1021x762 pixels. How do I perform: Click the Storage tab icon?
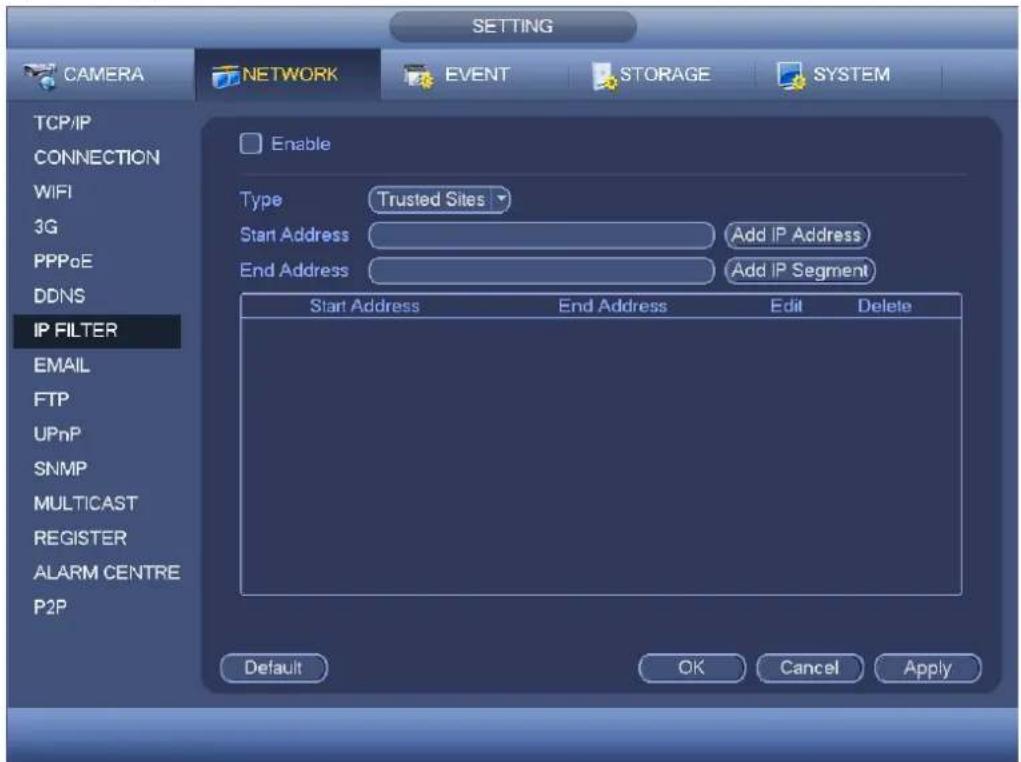point(604,76)
